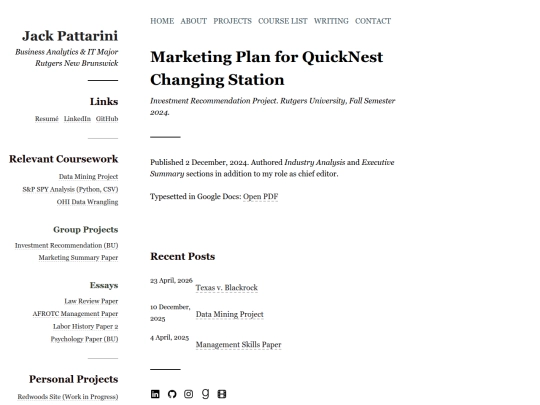This screenshot has width=540, height=405.
Task: Click the Essays sidebar heading
Action: point(104,285)
